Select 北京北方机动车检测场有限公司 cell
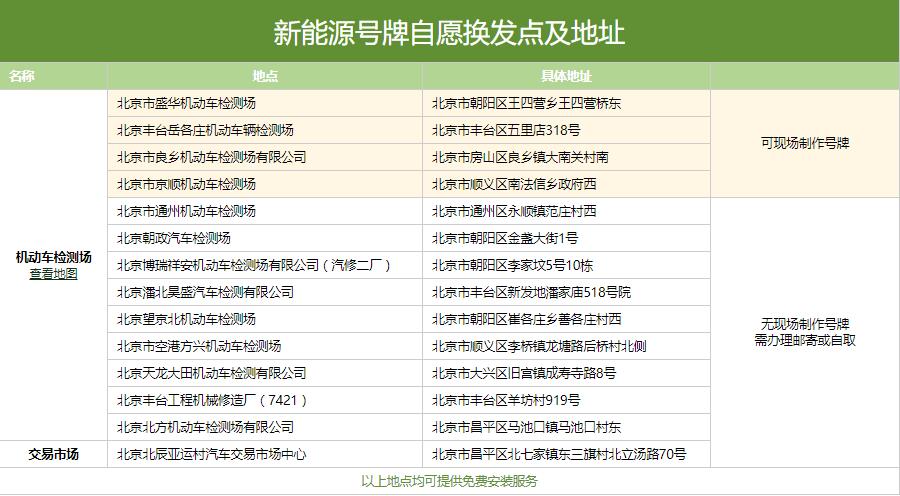Screen dimensions: 900x496 [x=265, y=427]
